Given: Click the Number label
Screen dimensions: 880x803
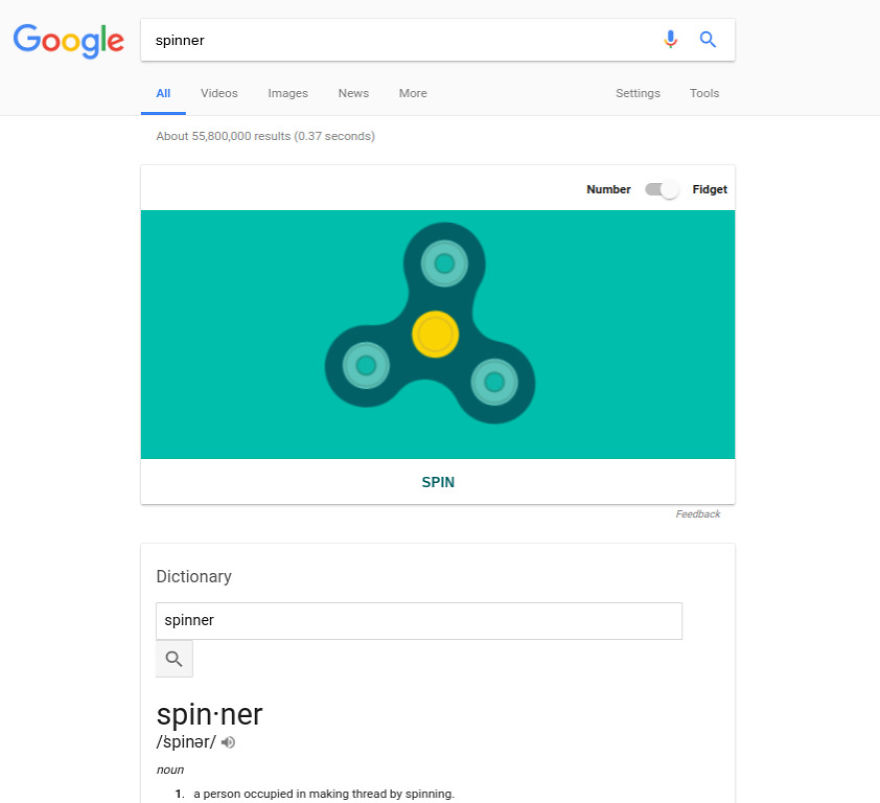Looking at the screenshot, I should [609, 189].
